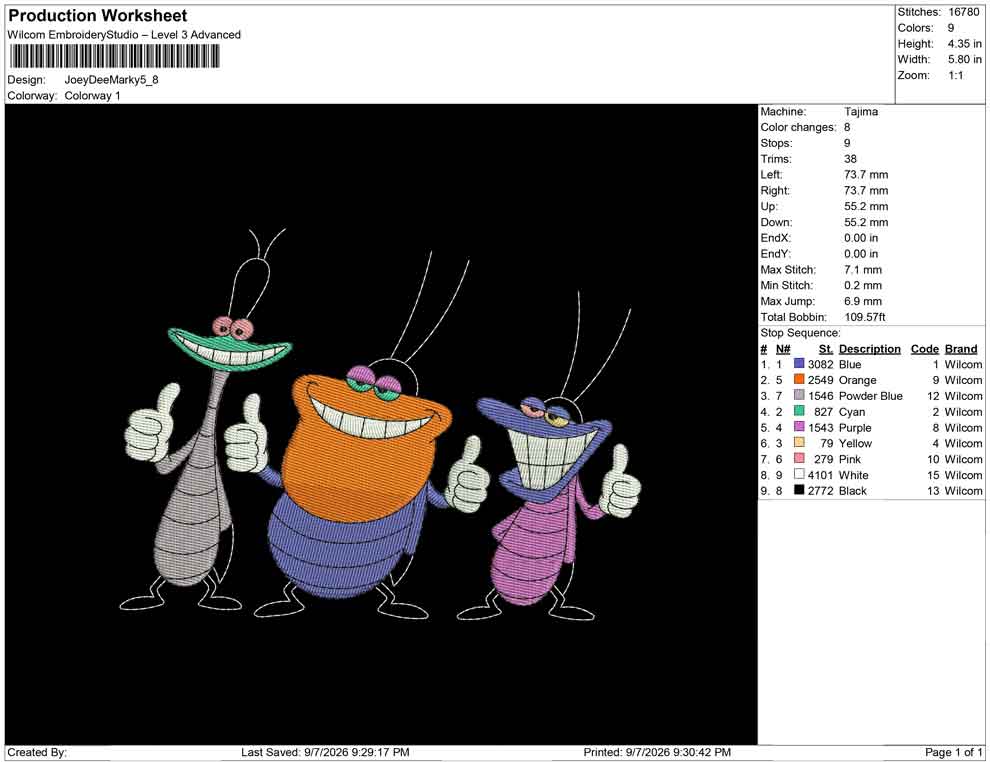Click the Printed timestamp in footer
The height and width of the screenshot is (762, 990).
point(657,752)
